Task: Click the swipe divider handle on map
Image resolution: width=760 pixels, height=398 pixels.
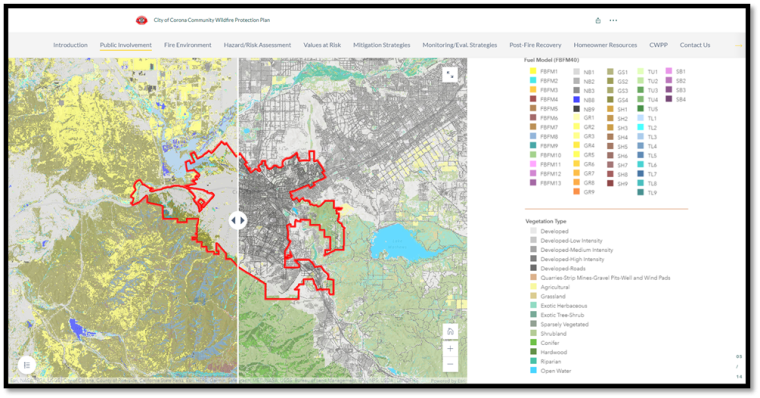Action: coord(238,220)
